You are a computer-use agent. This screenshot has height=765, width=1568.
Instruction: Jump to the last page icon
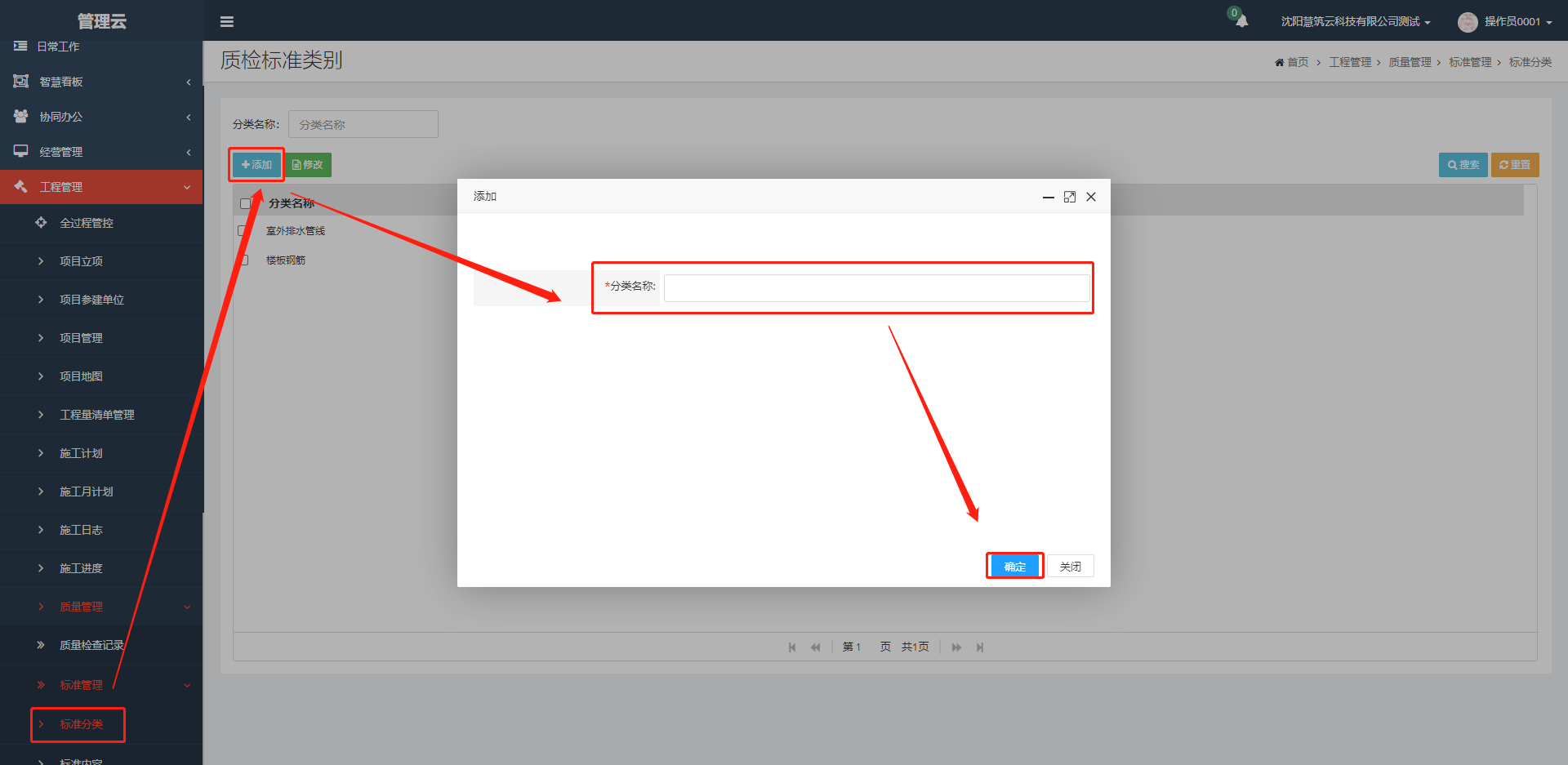tap(980, 647)
